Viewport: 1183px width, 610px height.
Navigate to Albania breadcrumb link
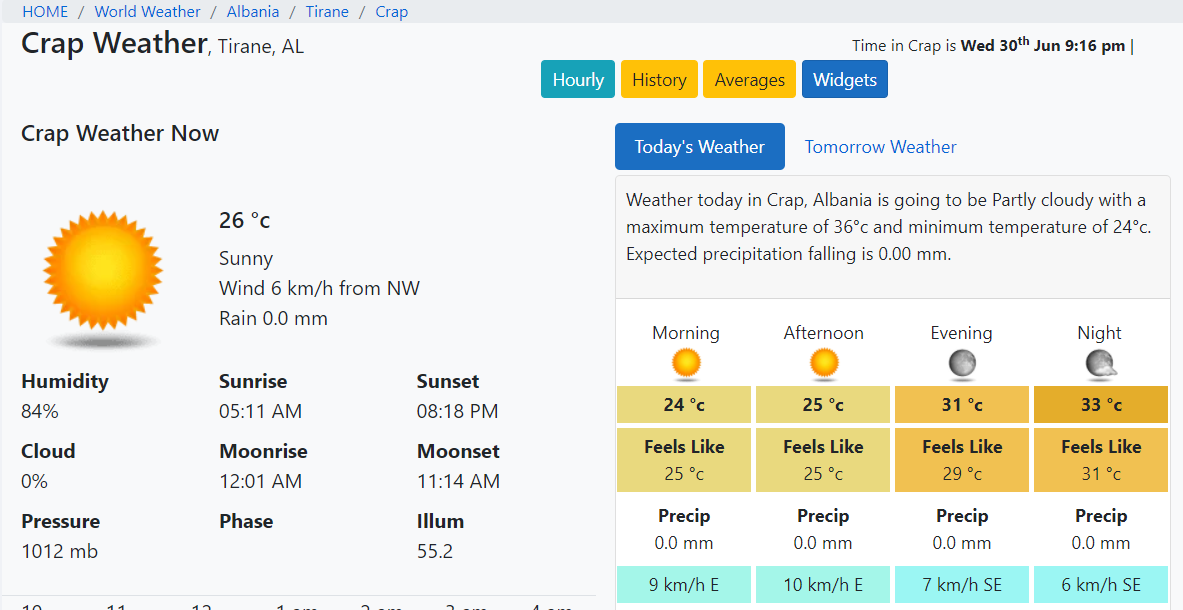(253, 12)
